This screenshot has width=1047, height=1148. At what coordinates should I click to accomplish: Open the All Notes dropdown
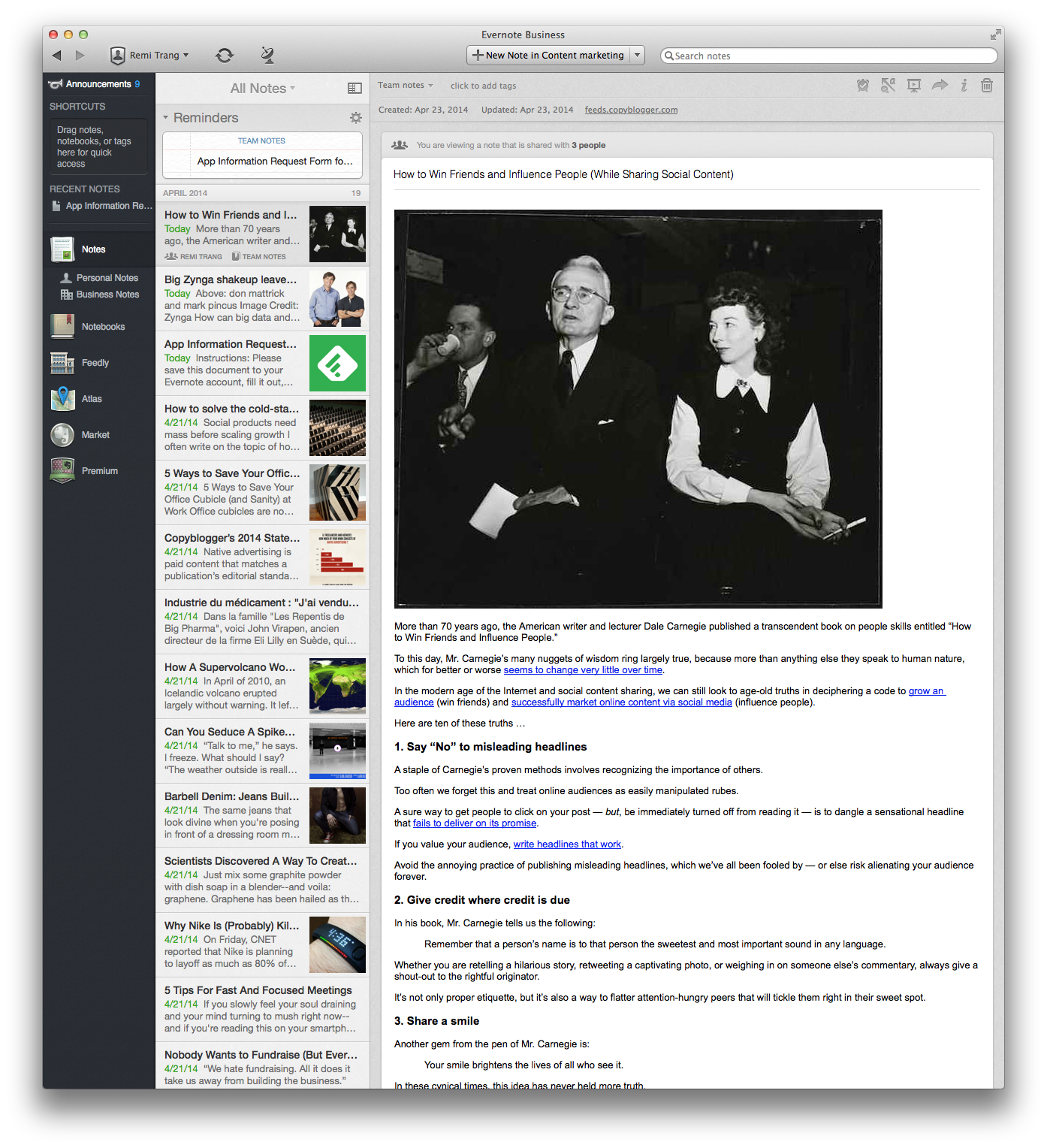(x=262, y=89)
